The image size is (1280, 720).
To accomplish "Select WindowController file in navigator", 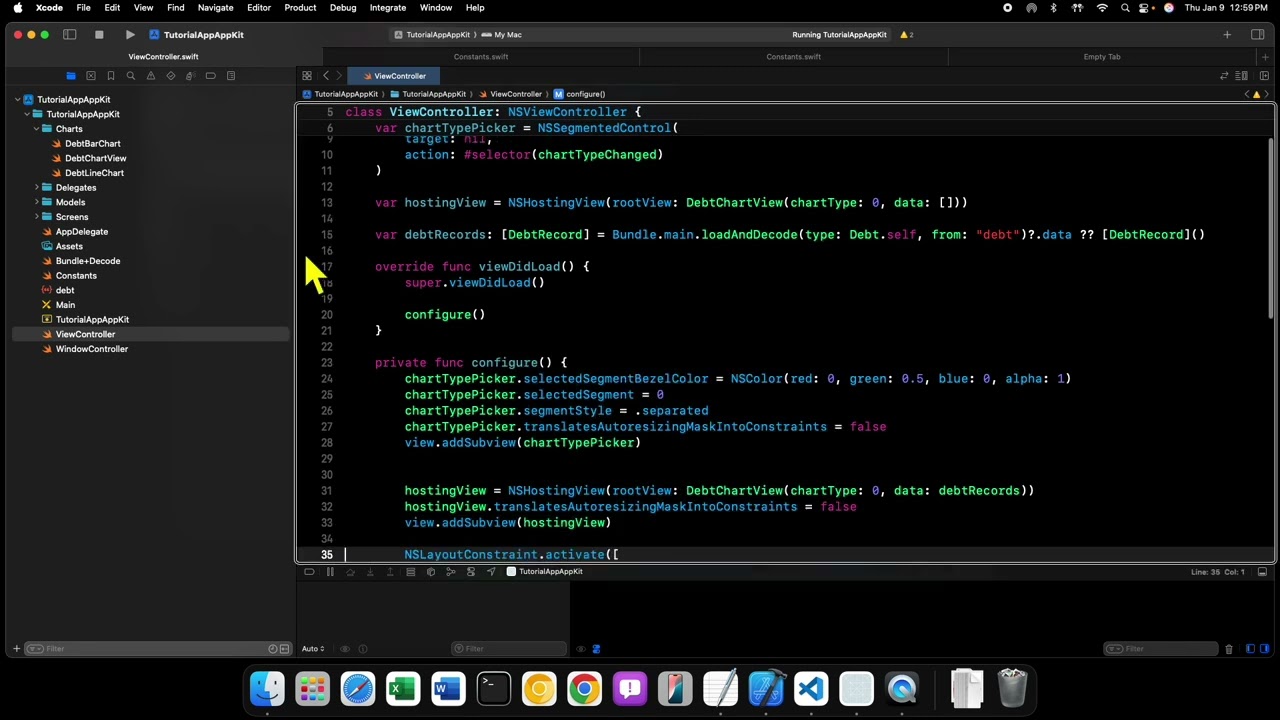I will tap(92, 349).
